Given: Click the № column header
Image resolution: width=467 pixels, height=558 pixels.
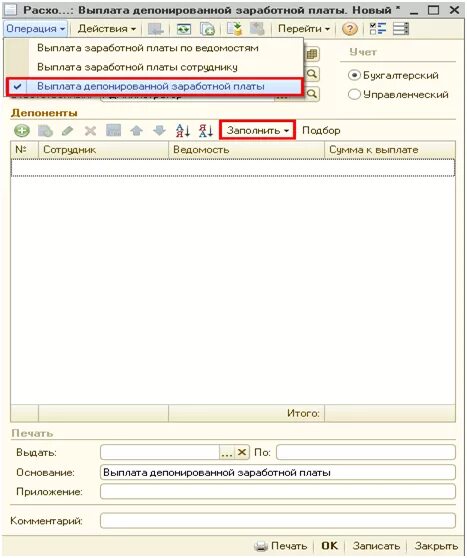Looking at the screenshot, I should pos(25,150).
